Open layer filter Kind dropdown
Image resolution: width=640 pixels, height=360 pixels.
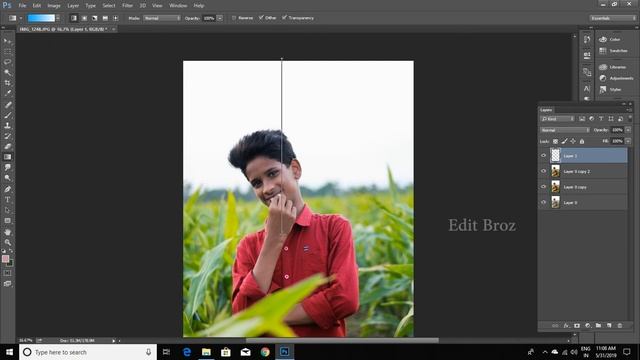pyautogui.click(x=557, y=119)
